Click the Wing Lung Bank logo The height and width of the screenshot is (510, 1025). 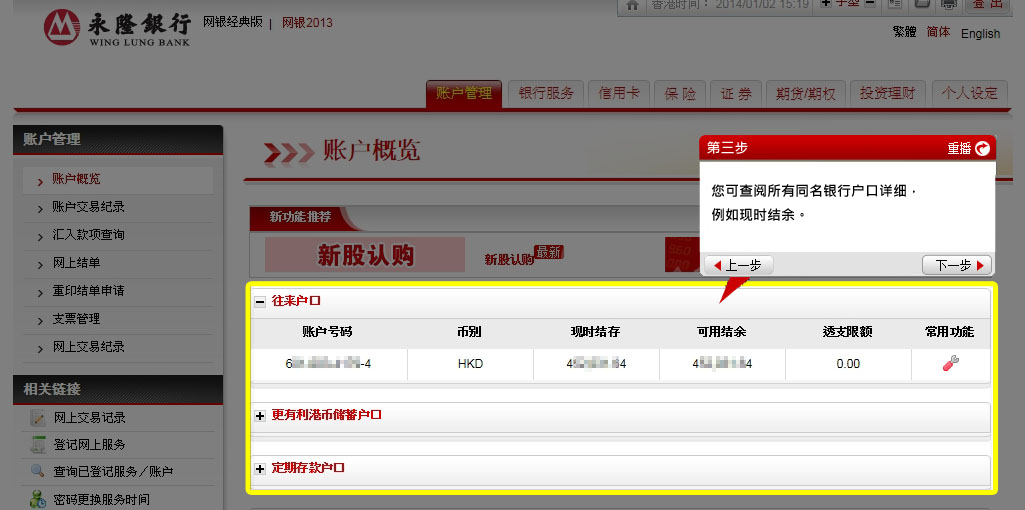tap(62, 27)
